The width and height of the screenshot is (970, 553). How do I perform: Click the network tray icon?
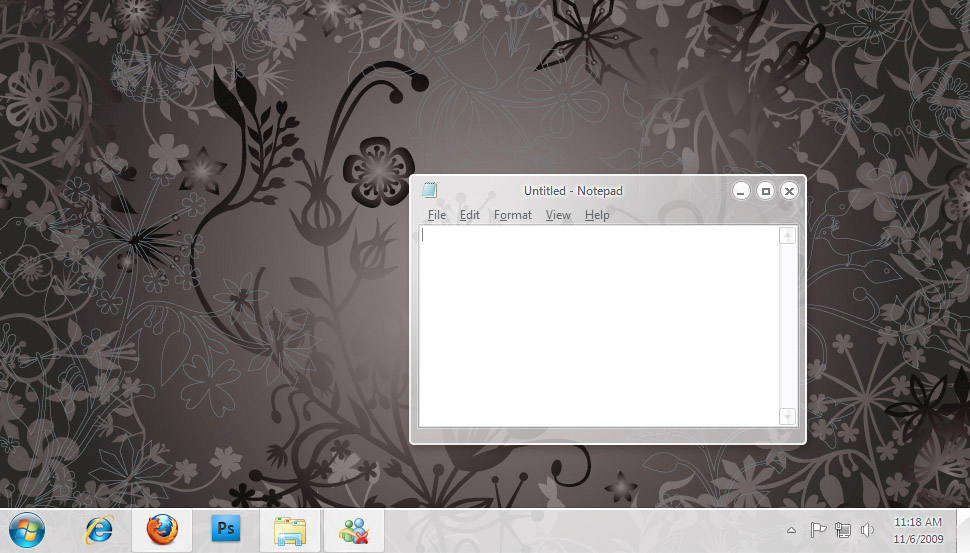pyautogui.click(x=843, y=530)
